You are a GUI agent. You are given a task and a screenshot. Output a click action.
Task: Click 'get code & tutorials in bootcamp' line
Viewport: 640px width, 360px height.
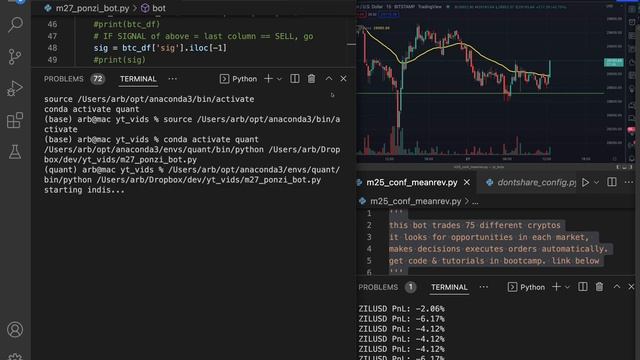pyautogui.click(x=494, y=261)
